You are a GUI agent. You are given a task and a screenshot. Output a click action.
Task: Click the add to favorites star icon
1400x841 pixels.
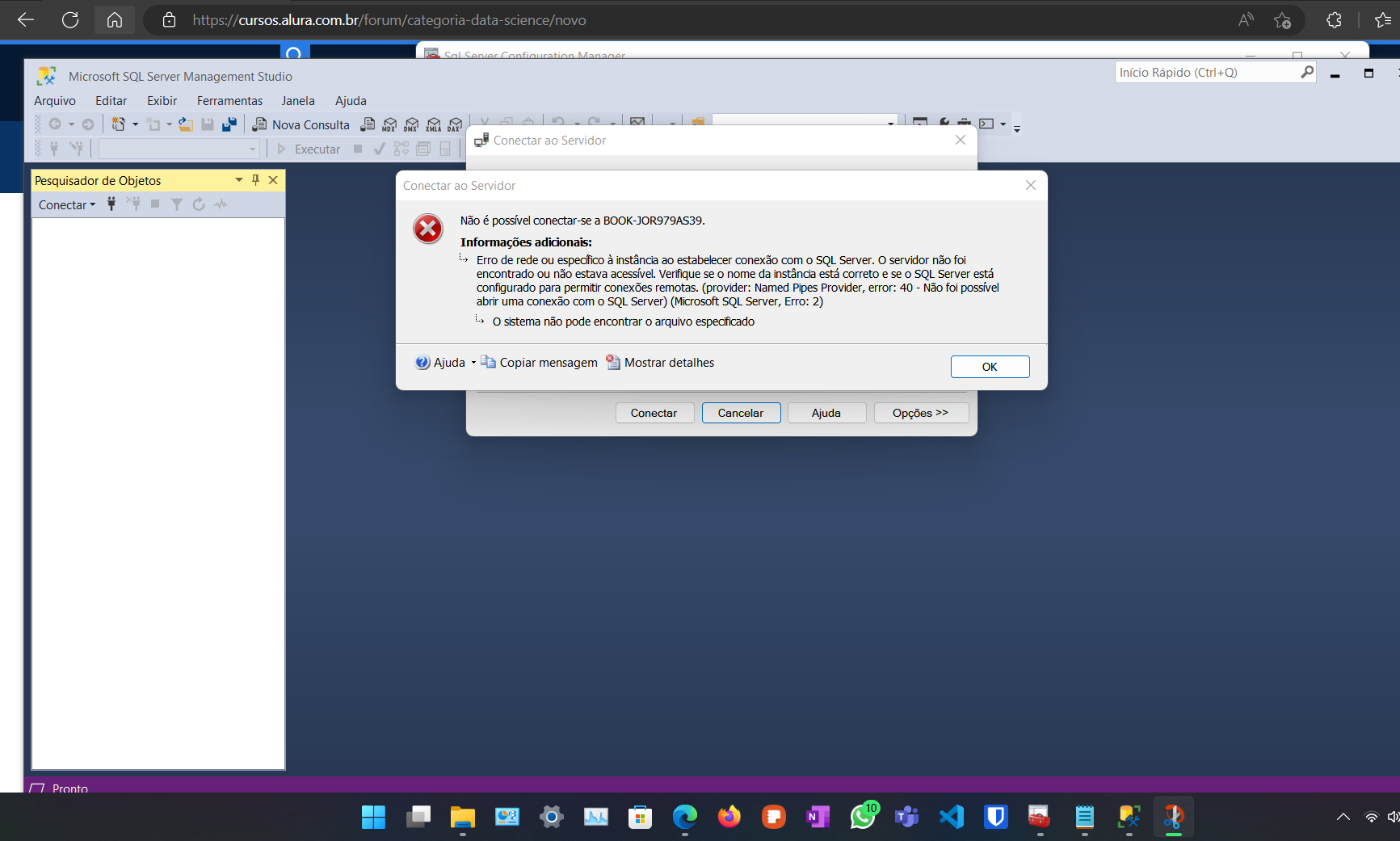pos(1282,20)
